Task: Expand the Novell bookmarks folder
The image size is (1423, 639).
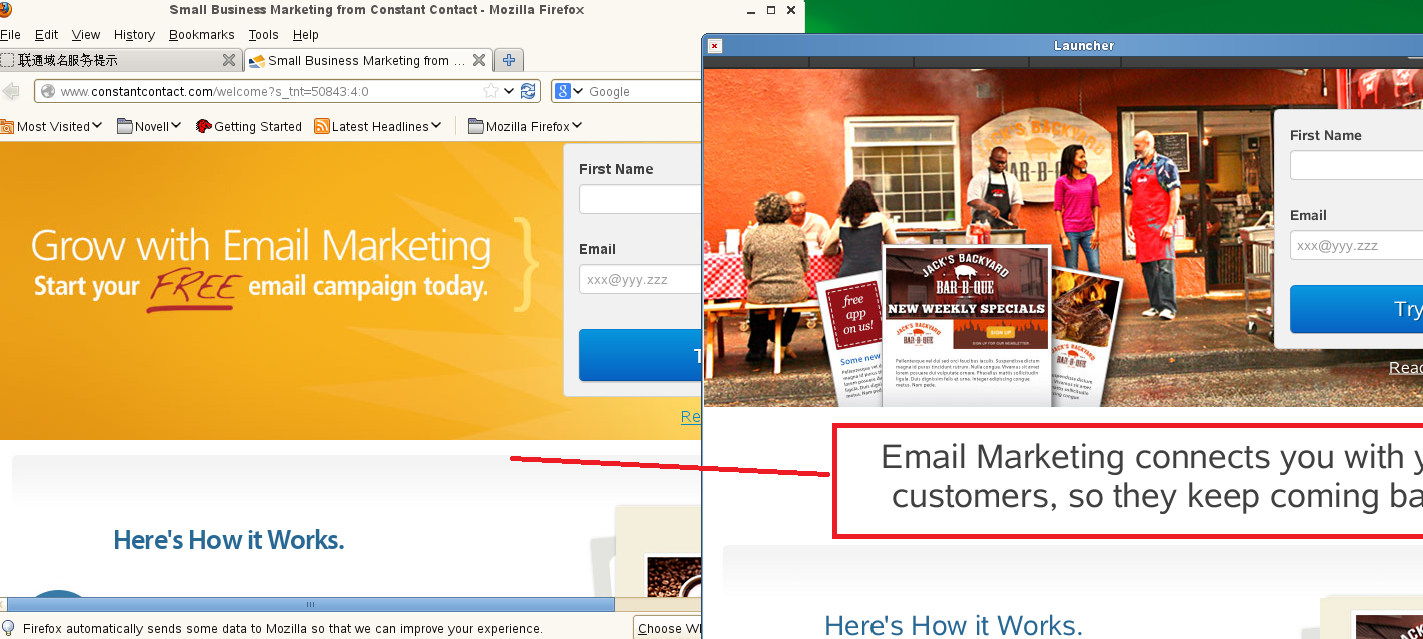Action: (150, 126)
